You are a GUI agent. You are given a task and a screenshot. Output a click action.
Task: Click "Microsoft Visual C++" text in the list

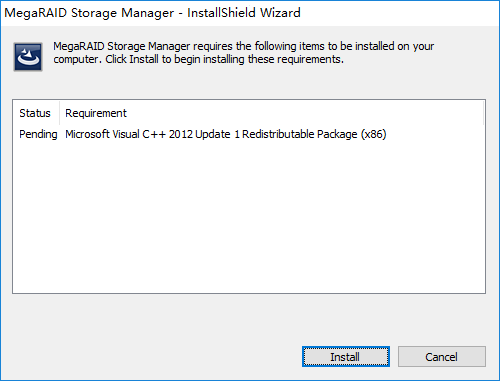115,134
